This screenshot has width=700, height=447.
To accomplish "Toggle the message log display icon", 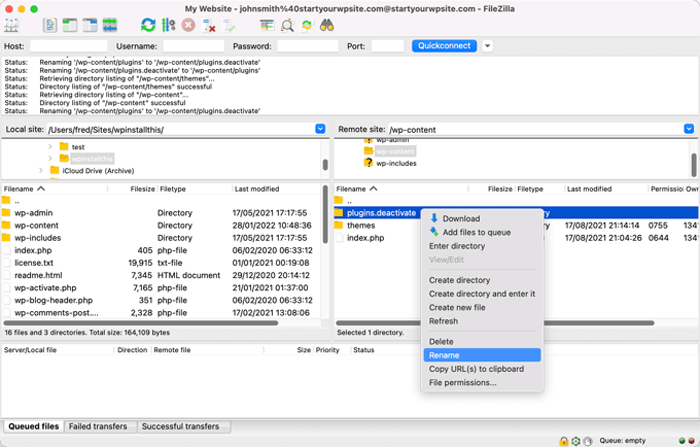I will pyautogui.click(x=50, y=25).
